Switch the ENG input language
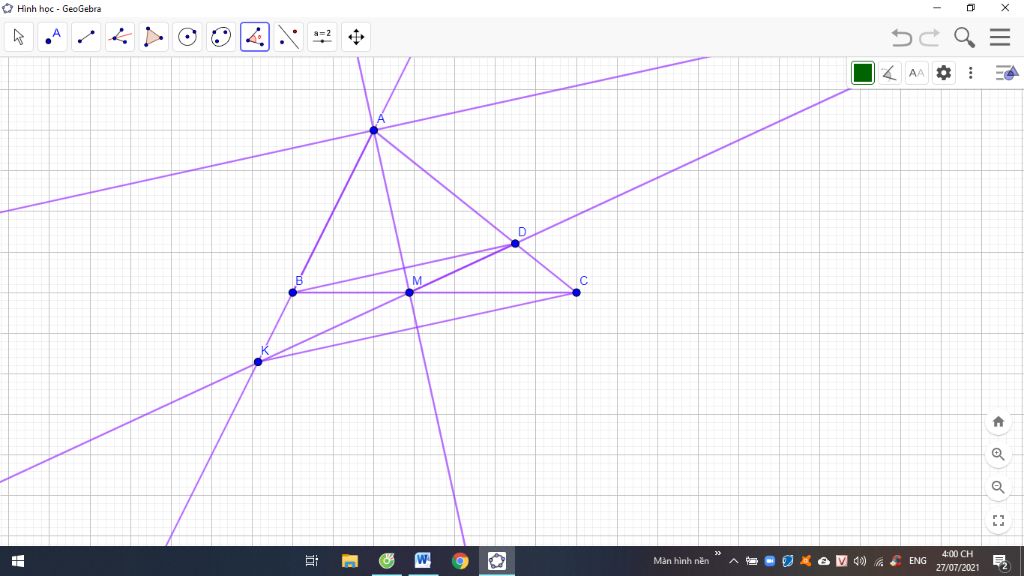This screenshot has height=576, width=1024. pos(918,561)
